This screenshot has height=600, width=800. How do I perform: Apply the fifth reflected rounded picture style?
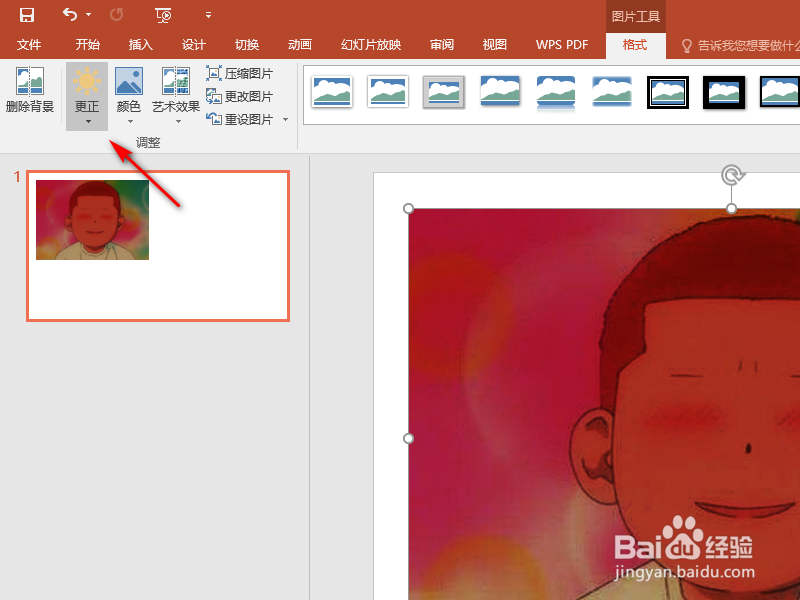click(556, 92)
